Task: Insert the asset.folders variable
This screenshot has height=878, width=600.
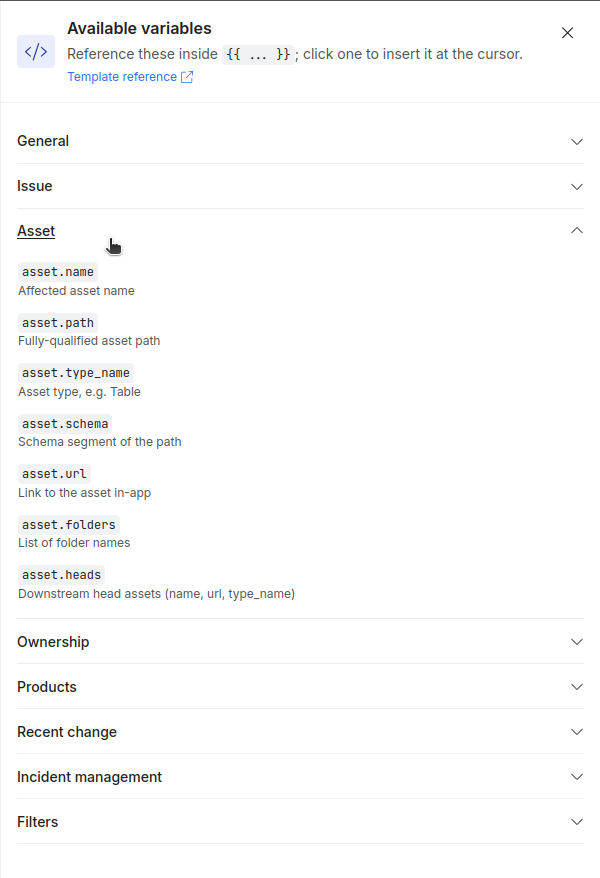Action: [x=69, y=525]
